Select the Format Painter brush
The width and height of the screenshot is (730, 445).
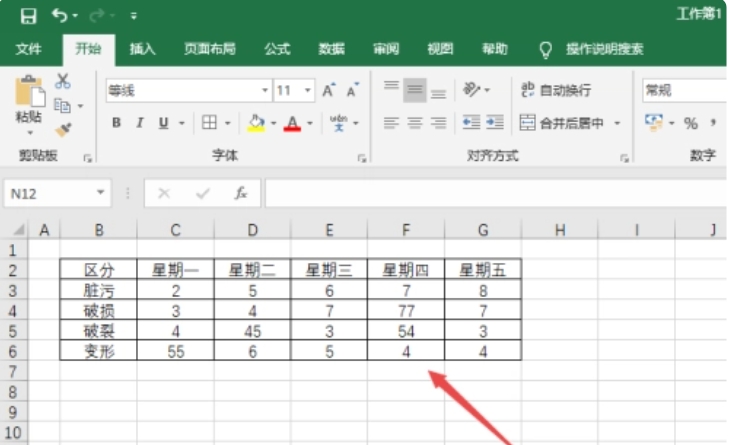coord(63,129)
